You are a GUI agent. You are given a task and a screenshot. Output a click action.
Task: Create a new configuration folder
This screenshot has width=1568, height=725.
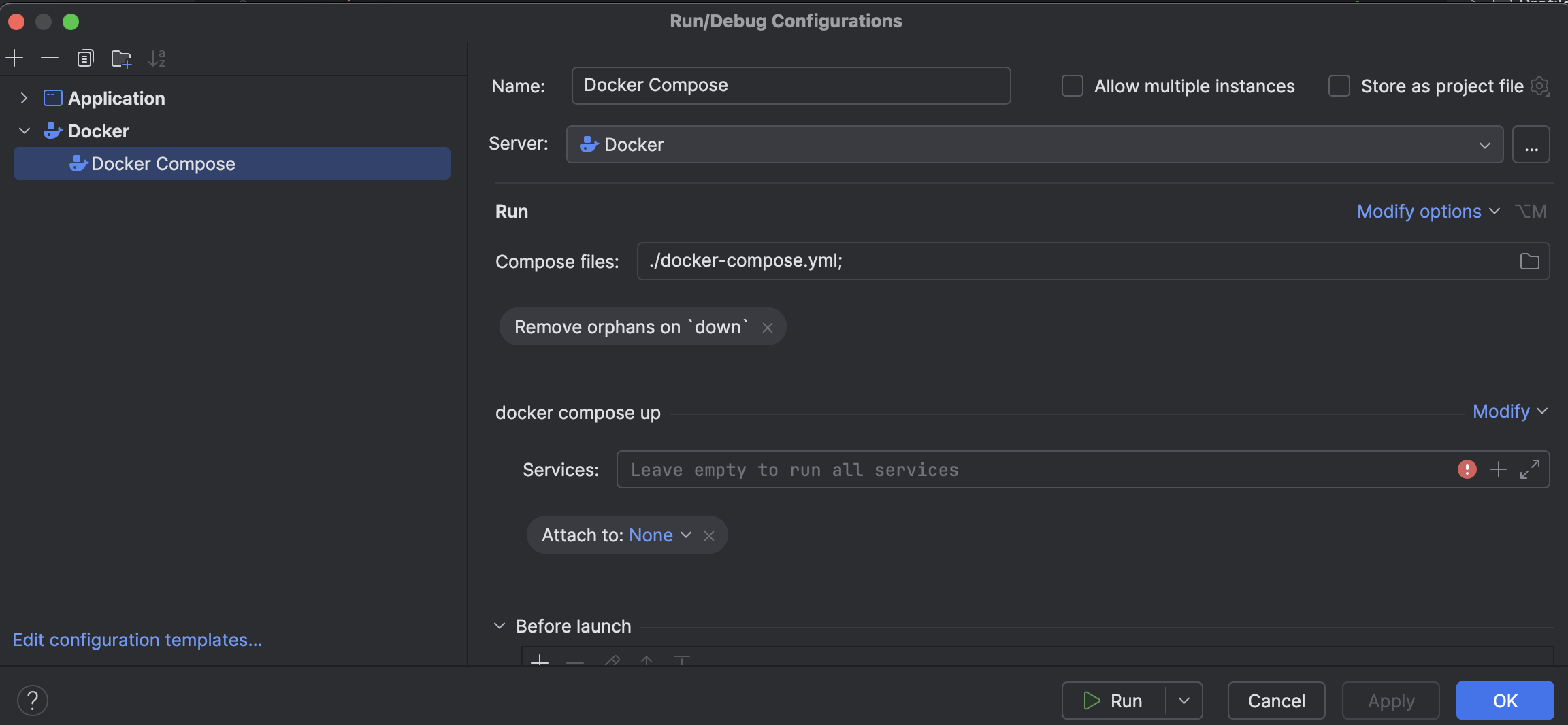pos(121,58)
